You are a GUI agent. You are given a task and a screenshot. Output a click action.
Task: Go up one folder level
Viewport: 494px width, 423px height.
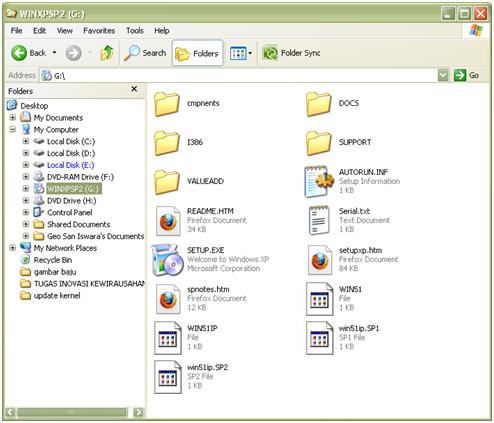tap(107, 53)
